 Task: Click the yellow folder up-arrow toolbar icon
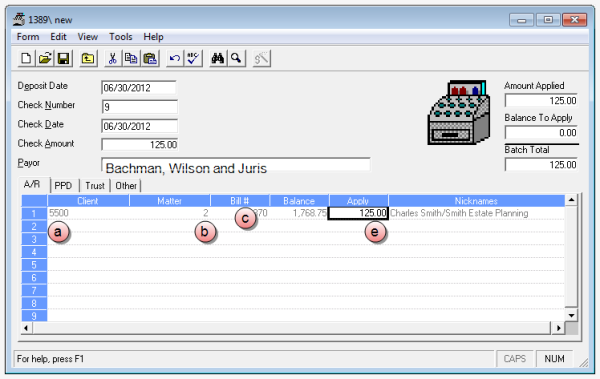pyautogui.click(x=88, y=59)
